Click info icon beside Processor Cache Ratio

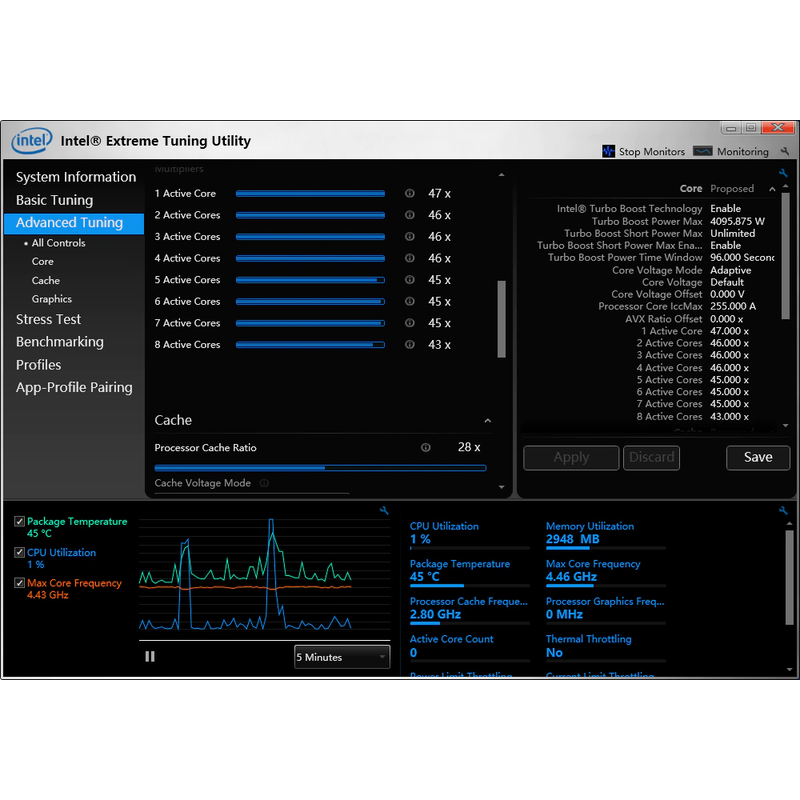click(426, 448)
